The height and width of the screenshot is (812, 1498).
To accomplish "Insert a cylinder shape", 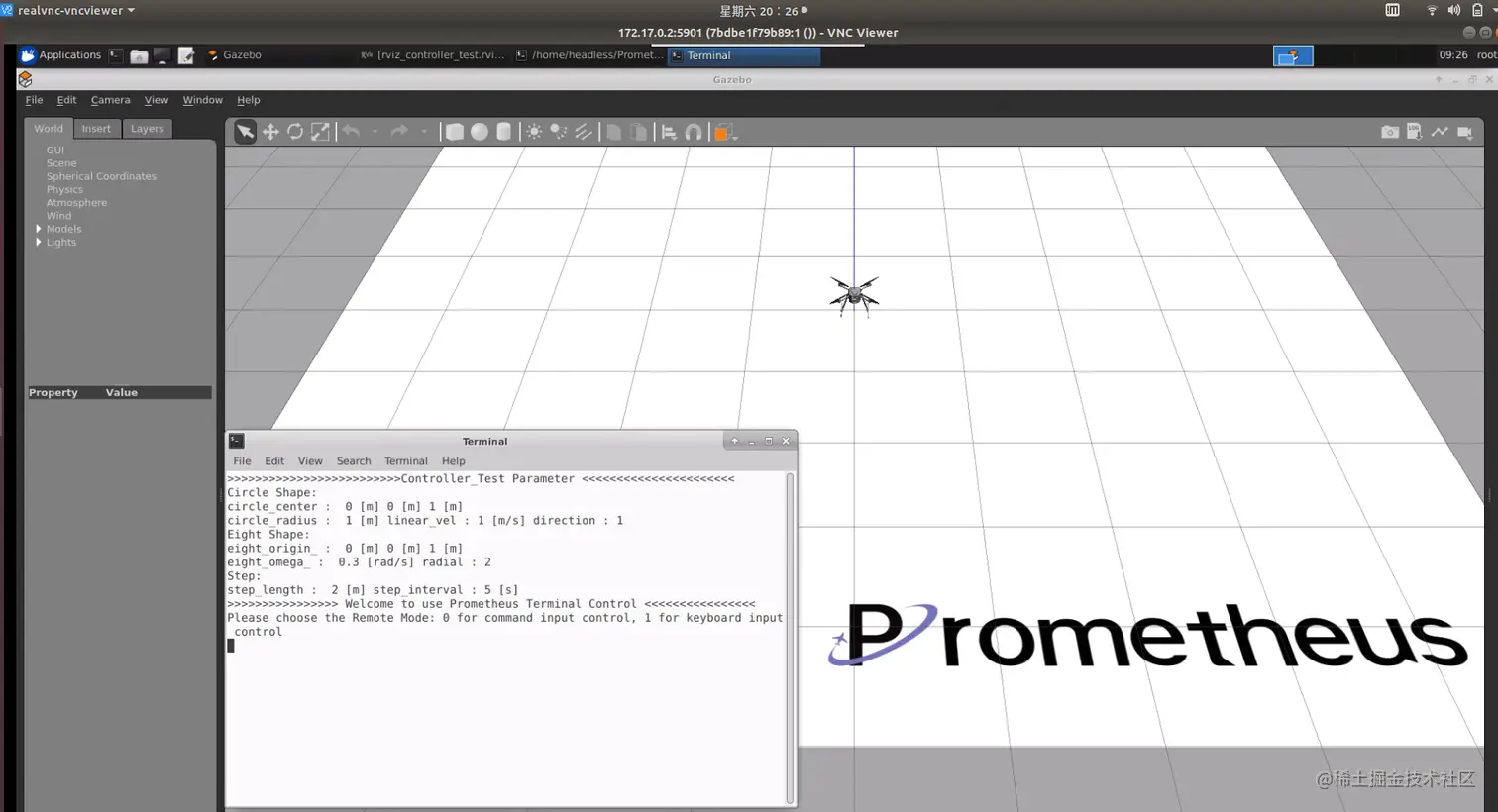I will (503, 132).
